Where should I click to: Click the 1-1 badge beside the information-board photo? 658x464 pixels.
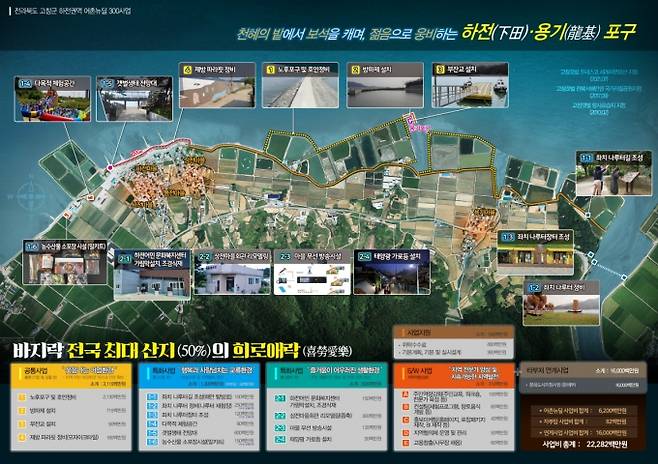586,158
